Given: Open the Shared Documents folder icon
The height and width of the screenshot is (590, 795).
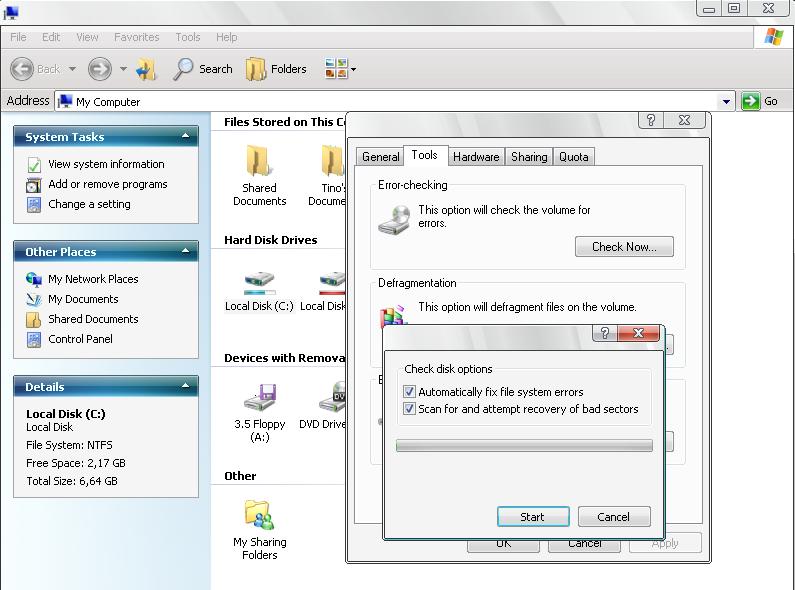Looking at the screenshot, I should [259, 162].
